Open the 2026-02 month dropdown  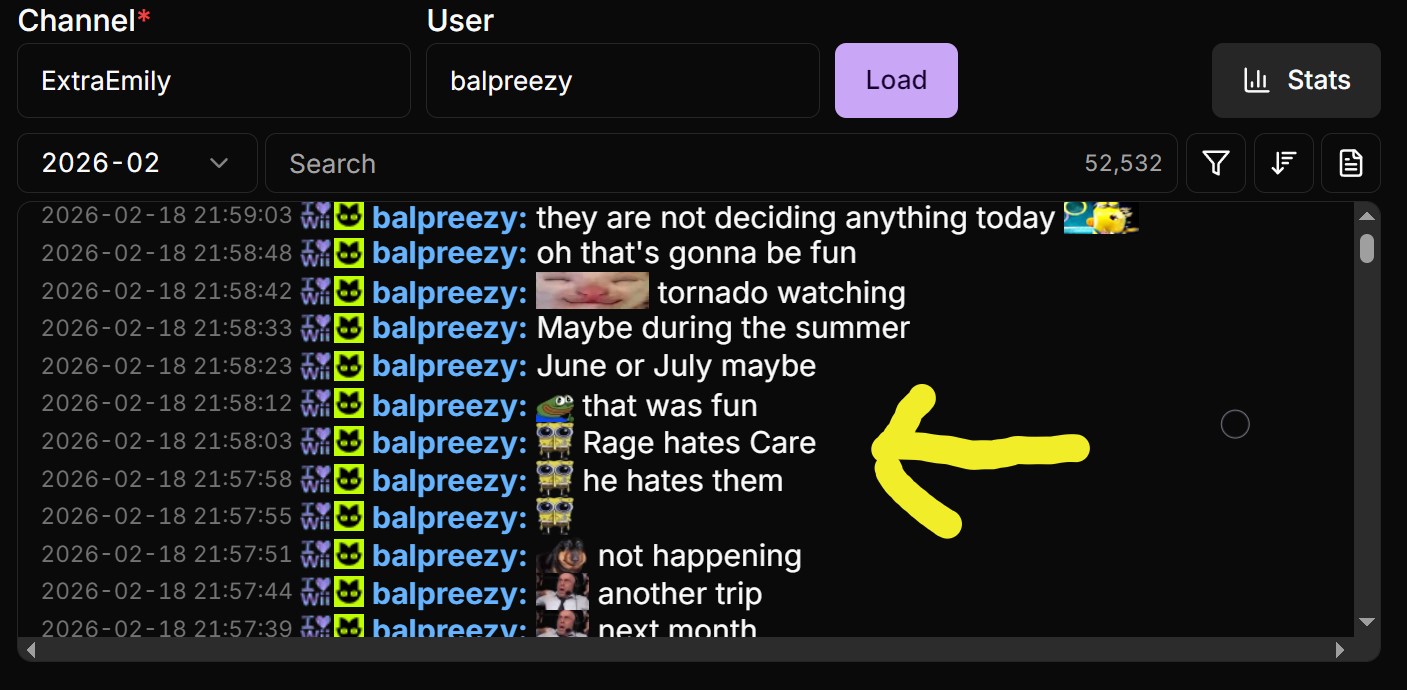[137, 163]
